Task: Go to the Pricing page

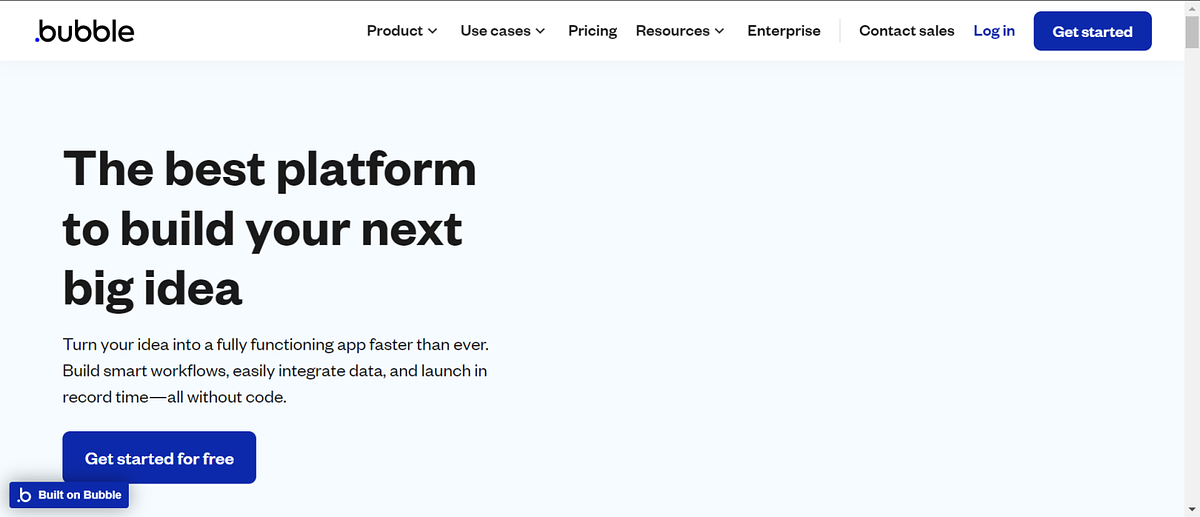Action: click(592, 31)
